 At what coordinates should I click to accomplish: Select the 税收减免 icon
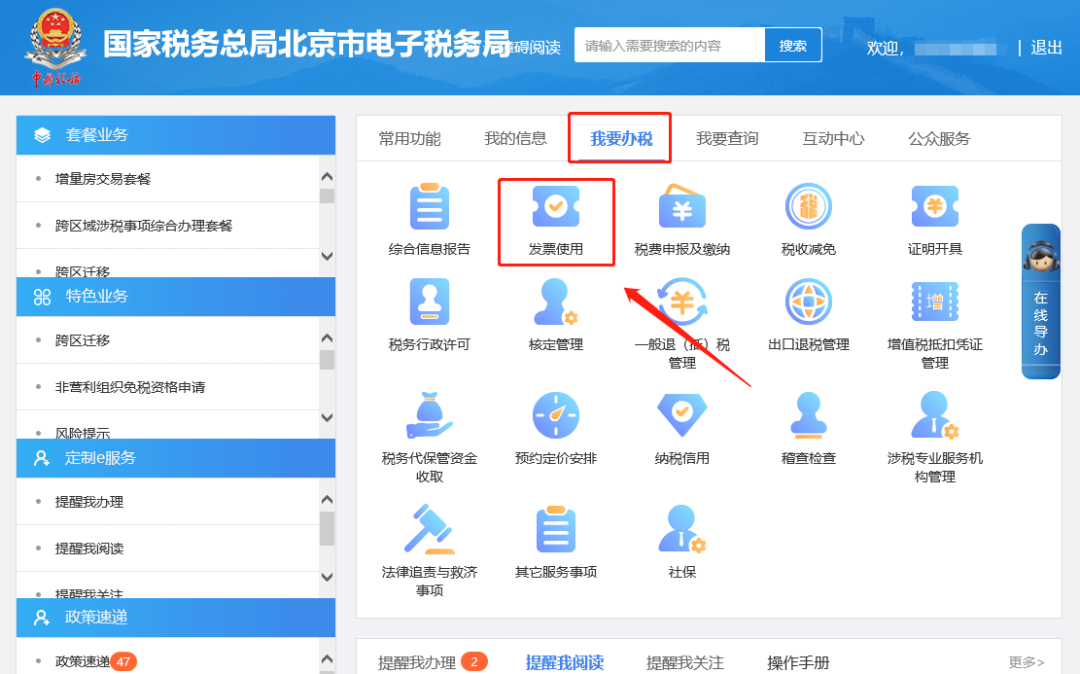[808, 207]
